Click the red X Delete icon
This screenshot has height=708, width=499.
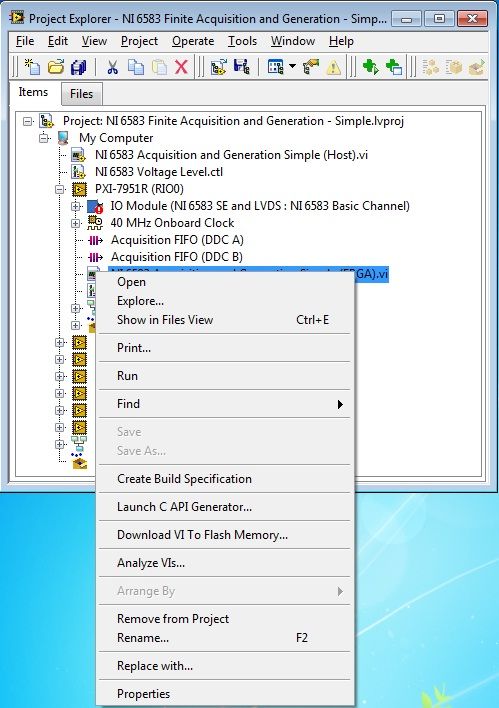click(x=182, y=67)
